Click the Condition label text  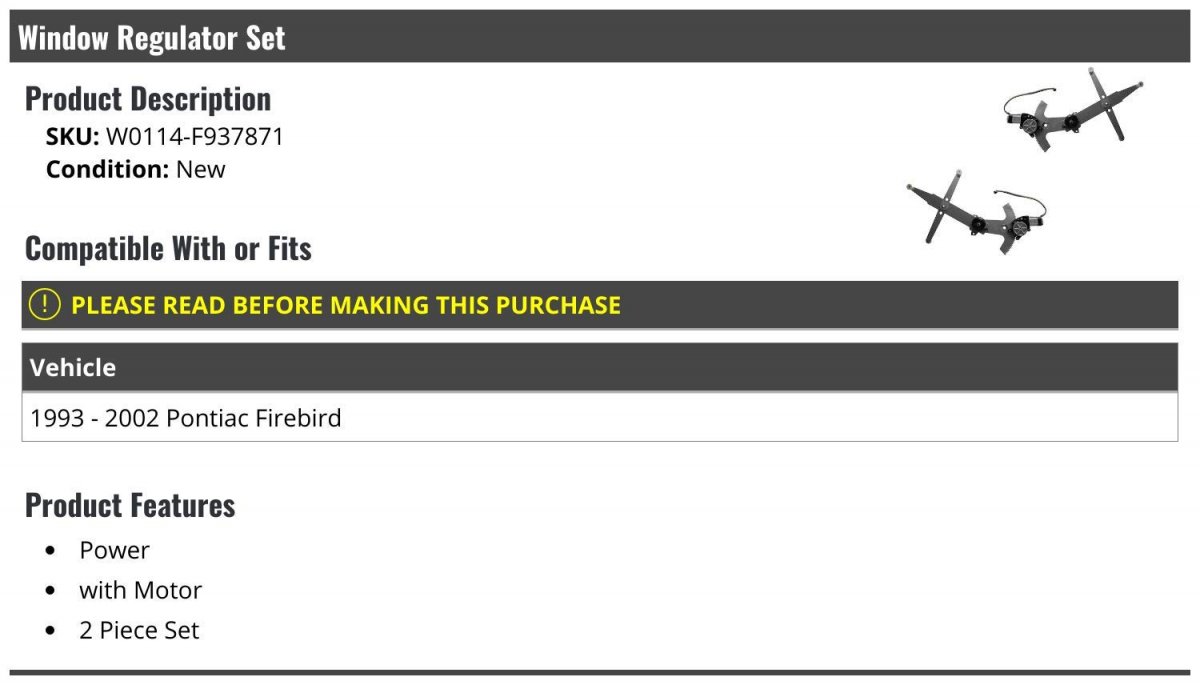(108, 169)
